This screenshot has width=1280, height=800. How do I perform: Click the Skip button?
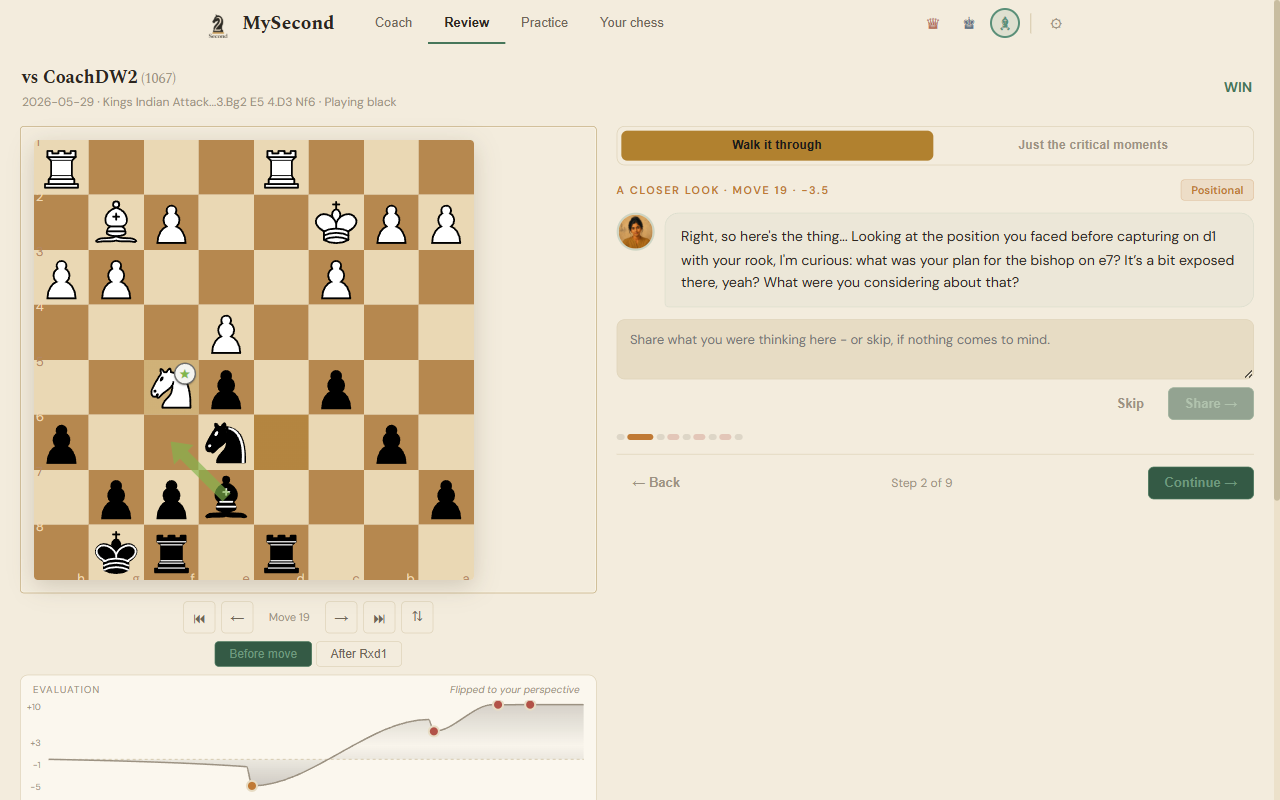[x=1130, y=404]
